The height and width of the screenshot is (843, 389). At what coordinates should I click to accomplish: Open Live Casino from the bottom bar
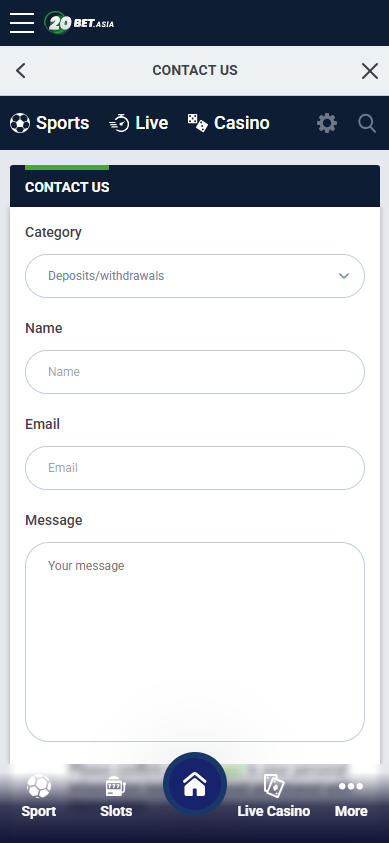273,796
